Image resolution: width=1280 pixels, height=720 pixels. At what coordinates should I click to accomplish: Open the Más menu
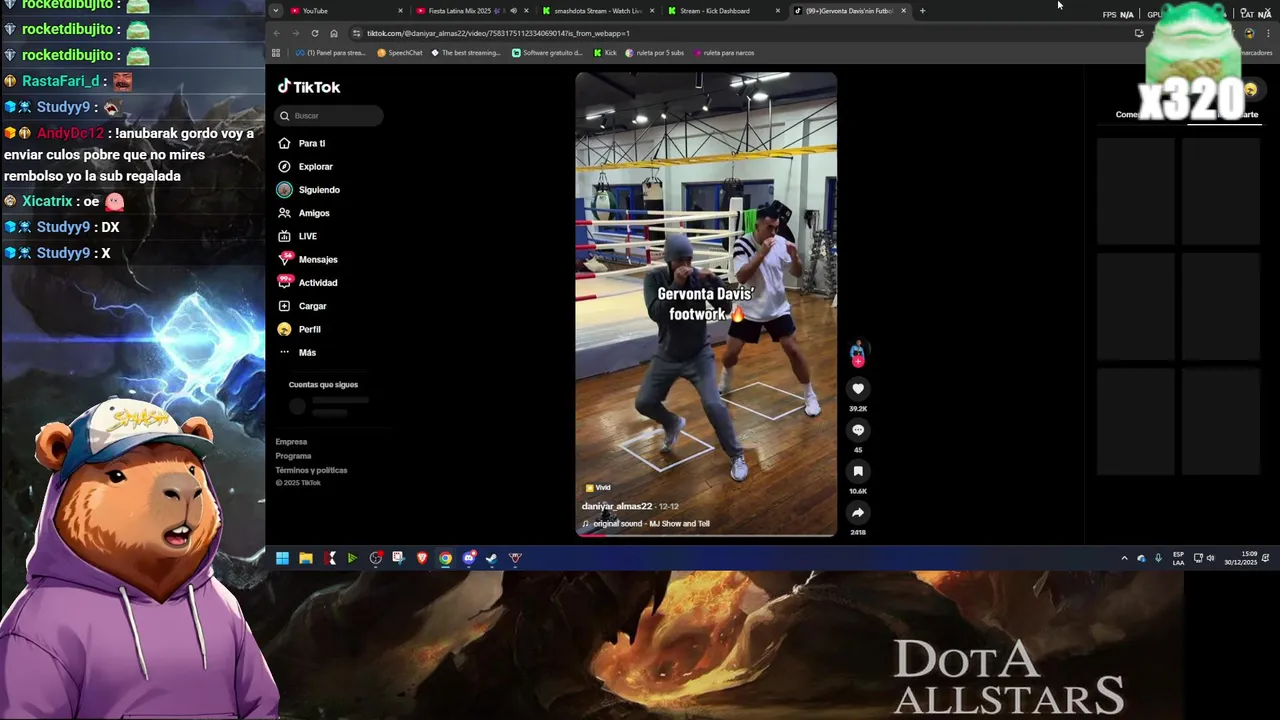[297, 352]
